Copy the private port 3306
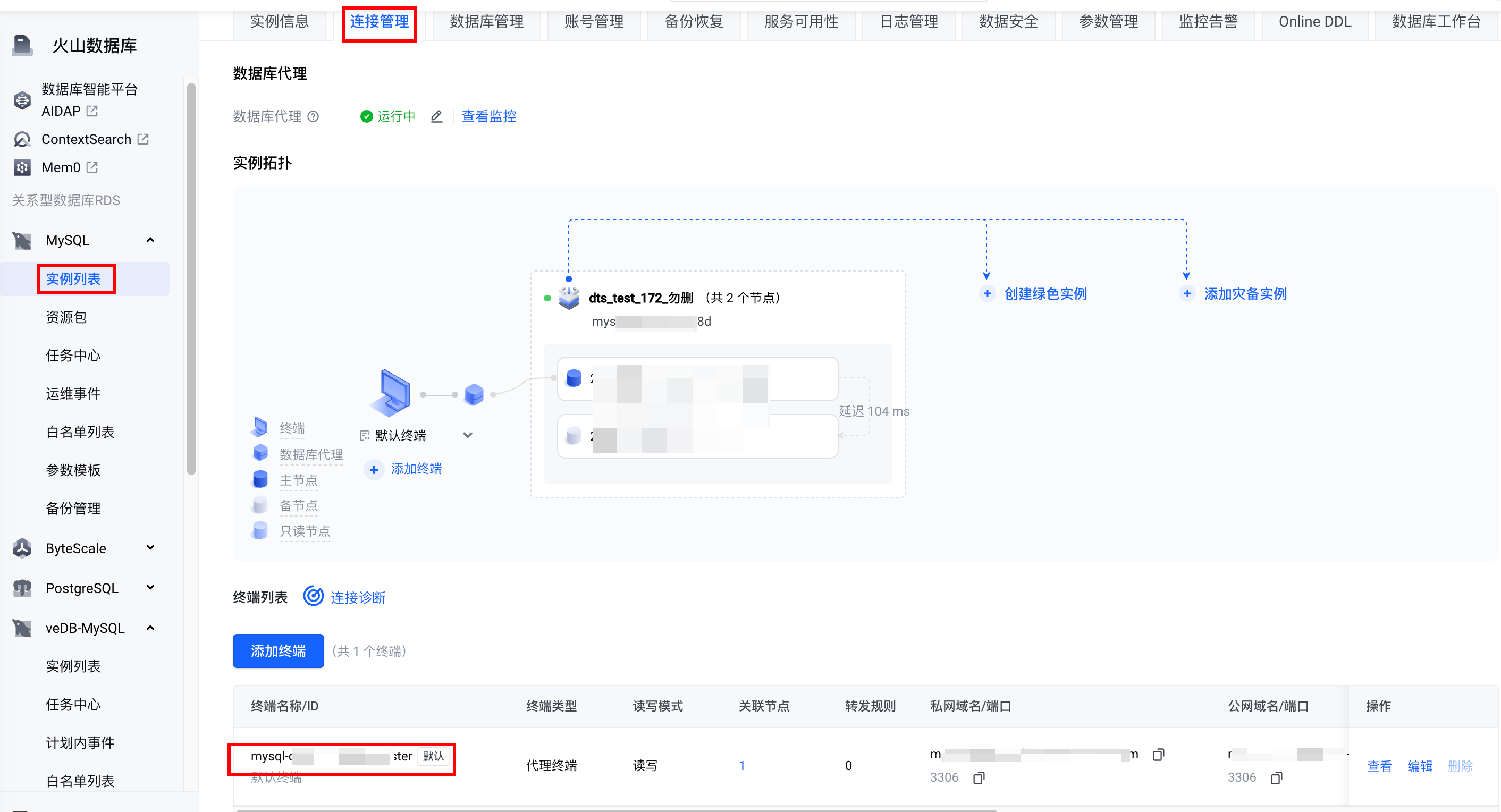This screenshot has width=1501, height=812. tap(979, 777)
